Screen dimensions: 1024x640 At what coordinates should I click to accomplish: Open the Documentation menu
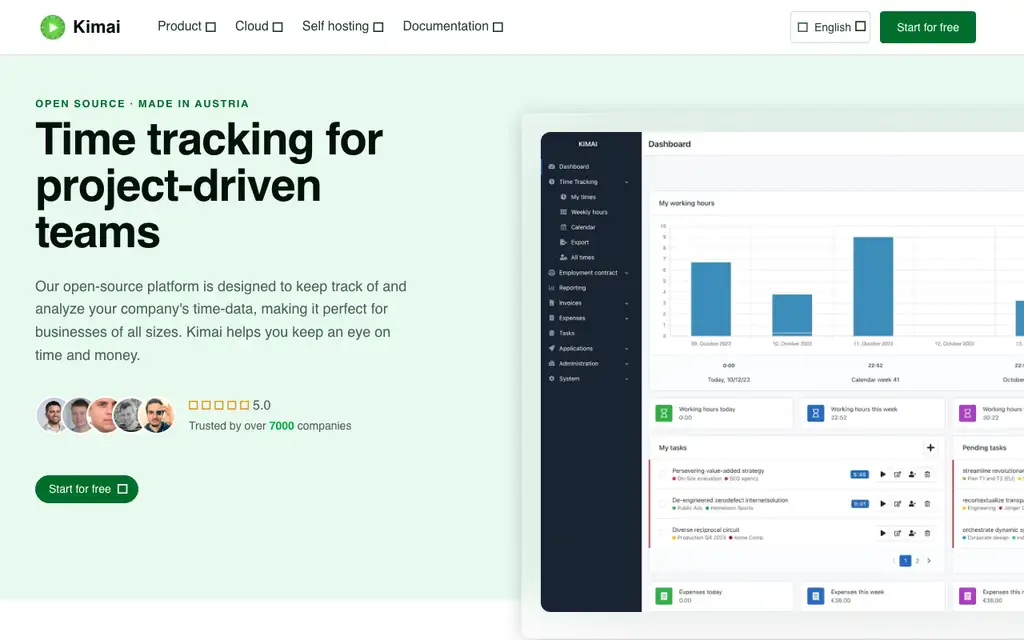453,26
